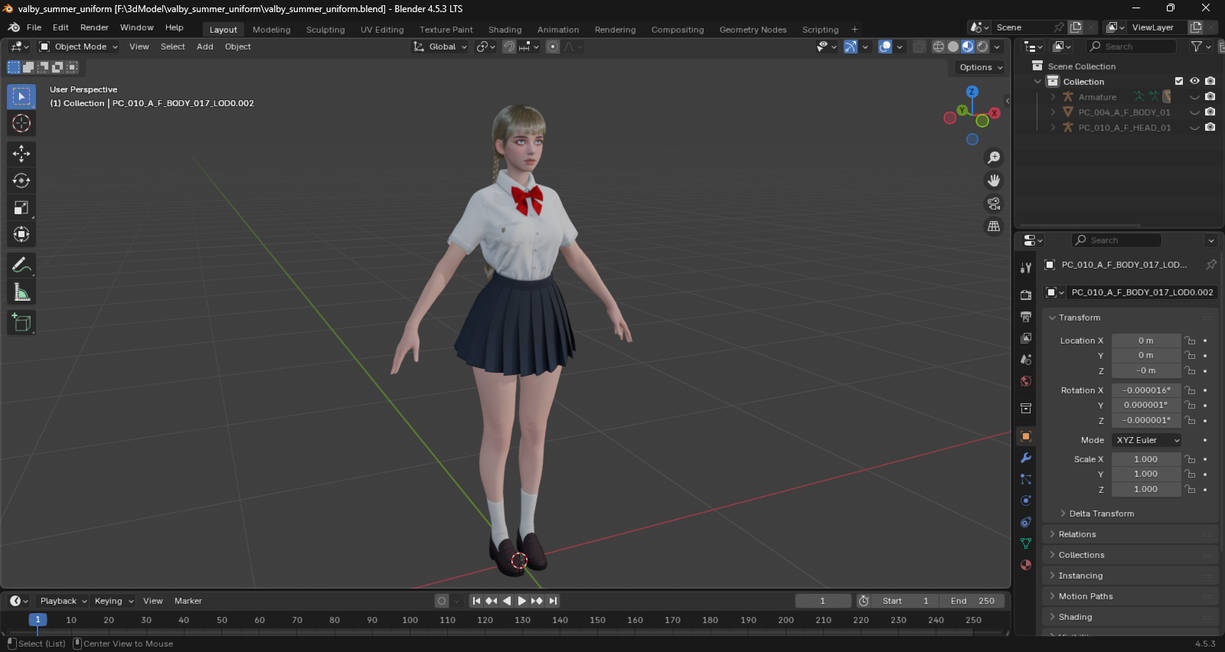Choose the Annotate tool

tap(21, 265)
